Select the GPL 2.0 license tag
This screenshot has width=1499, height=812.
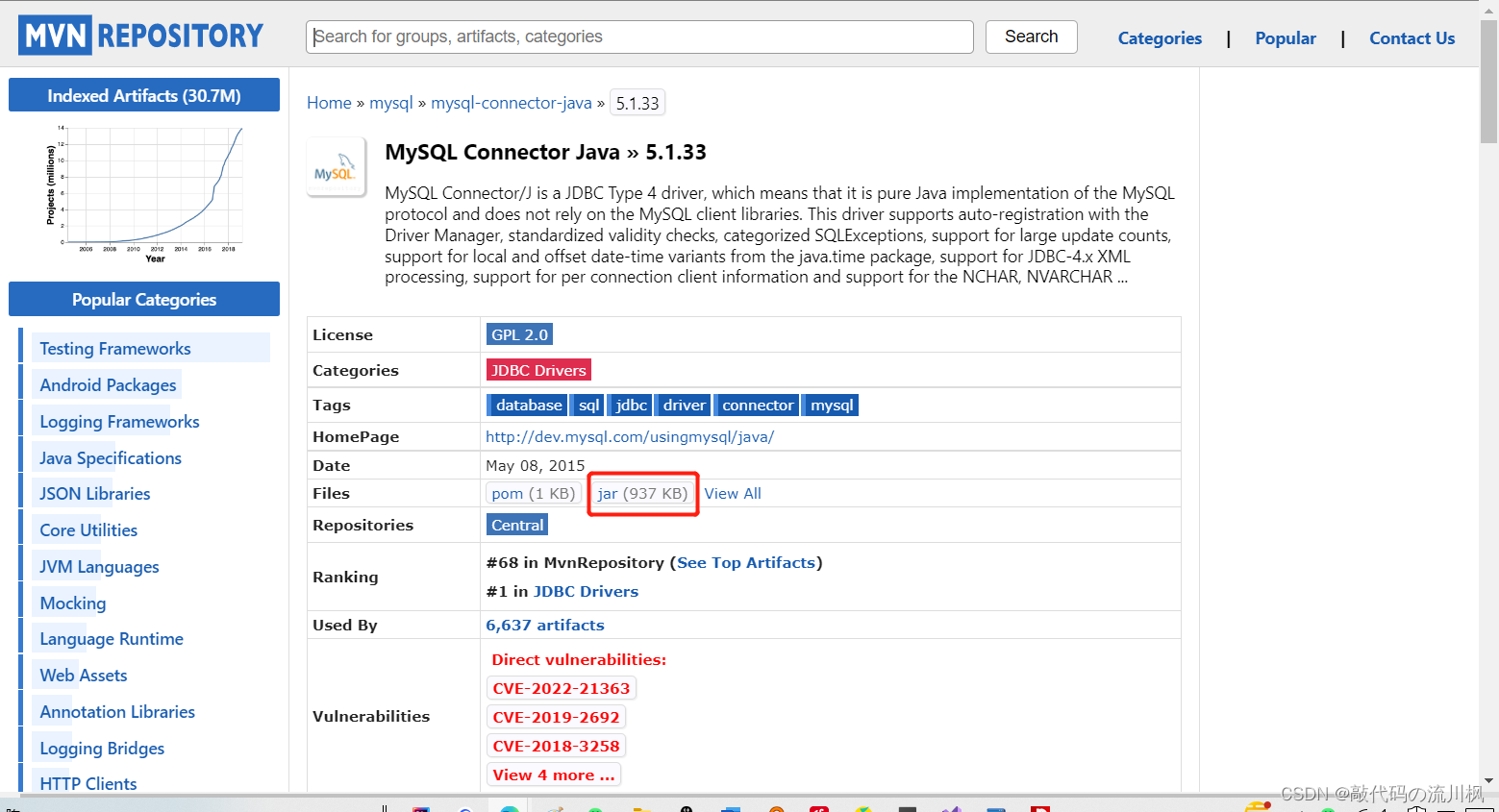click(x=519, y=334)
